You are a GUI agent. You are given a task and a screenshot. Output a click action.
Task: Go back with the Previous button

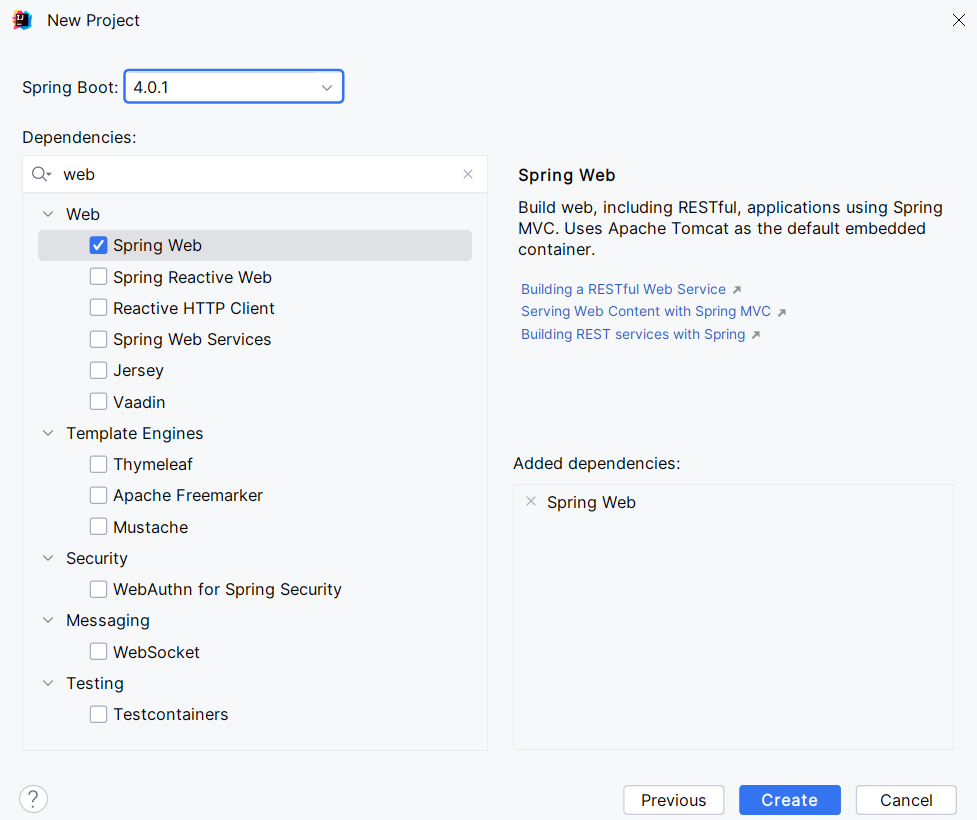tap(674, 800)
